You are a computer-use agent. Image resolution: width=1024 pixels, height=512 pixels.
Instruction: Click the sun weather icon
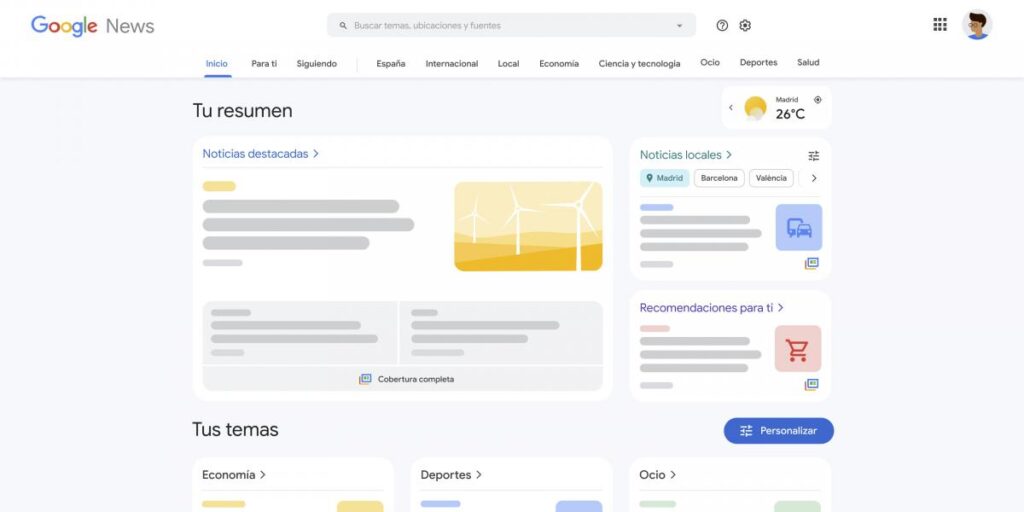click(756, 108)
